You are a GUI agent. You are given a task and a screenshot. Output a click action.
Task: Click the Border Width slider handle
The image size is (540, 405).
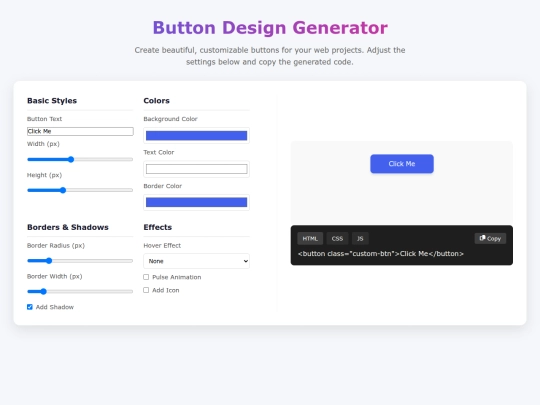tap(43, 292)
